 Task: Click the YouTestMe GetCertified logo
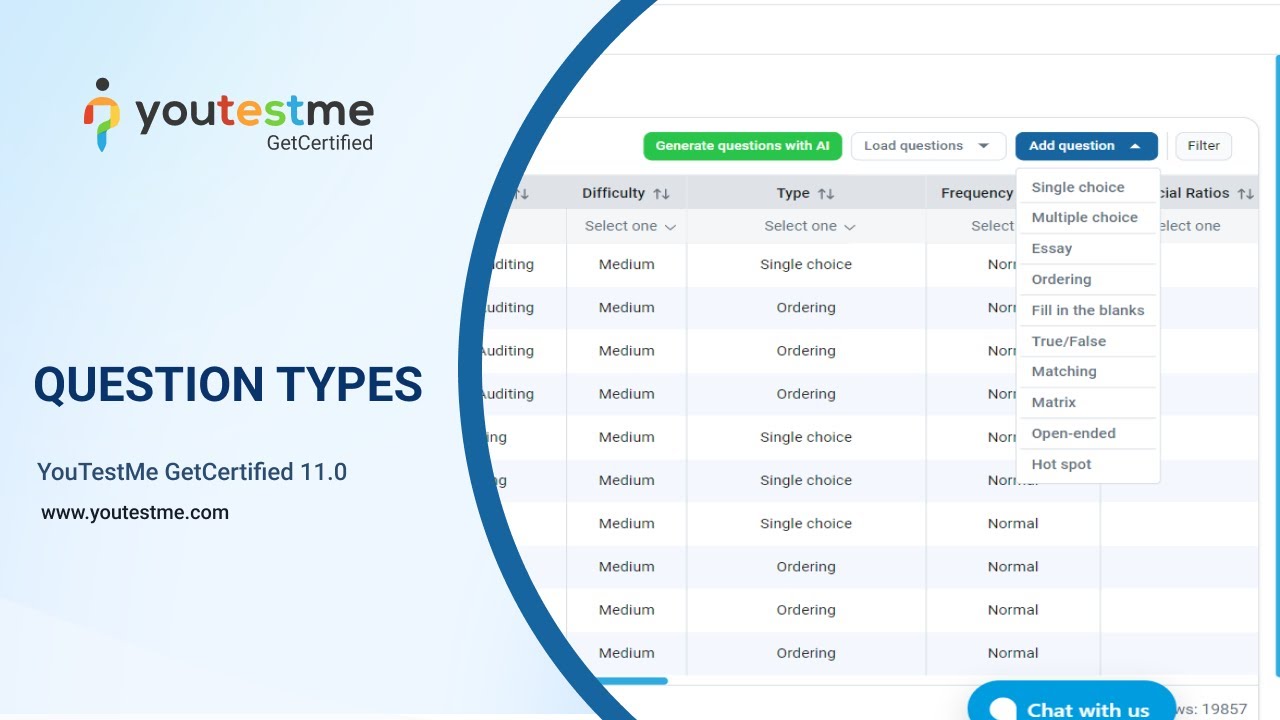228,115
